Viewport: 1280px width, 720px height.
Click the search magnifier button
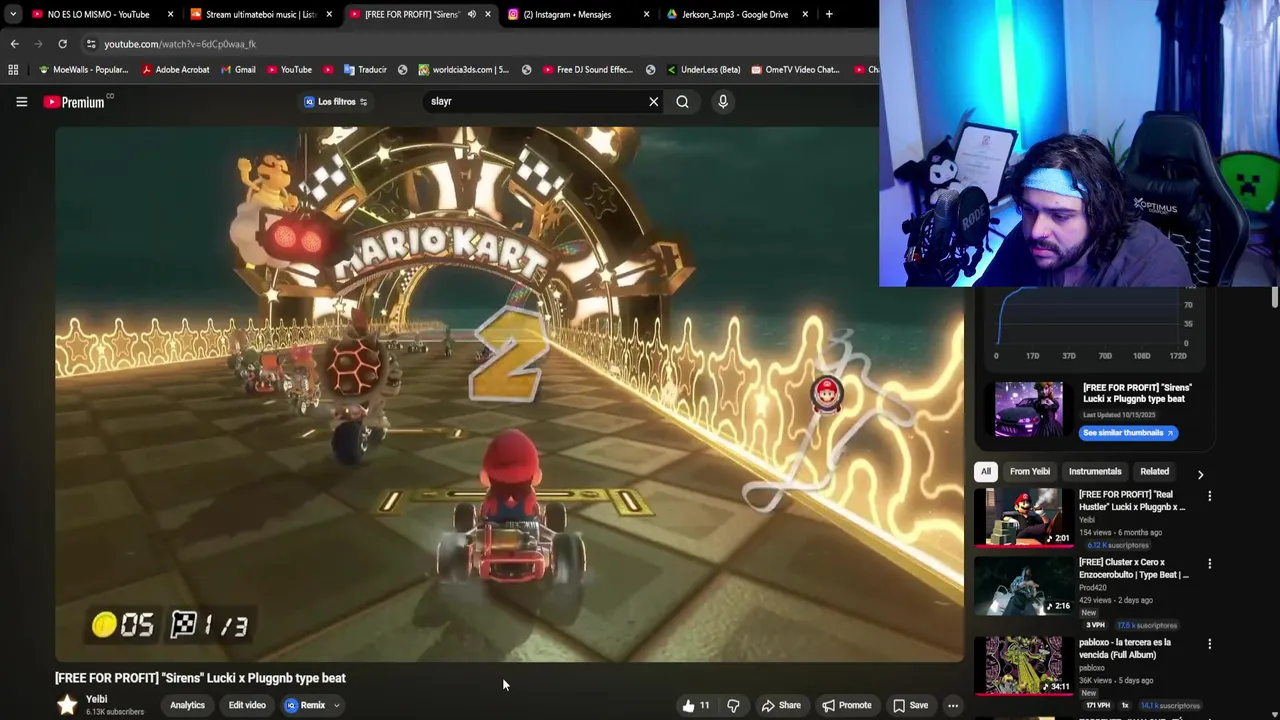682,101
